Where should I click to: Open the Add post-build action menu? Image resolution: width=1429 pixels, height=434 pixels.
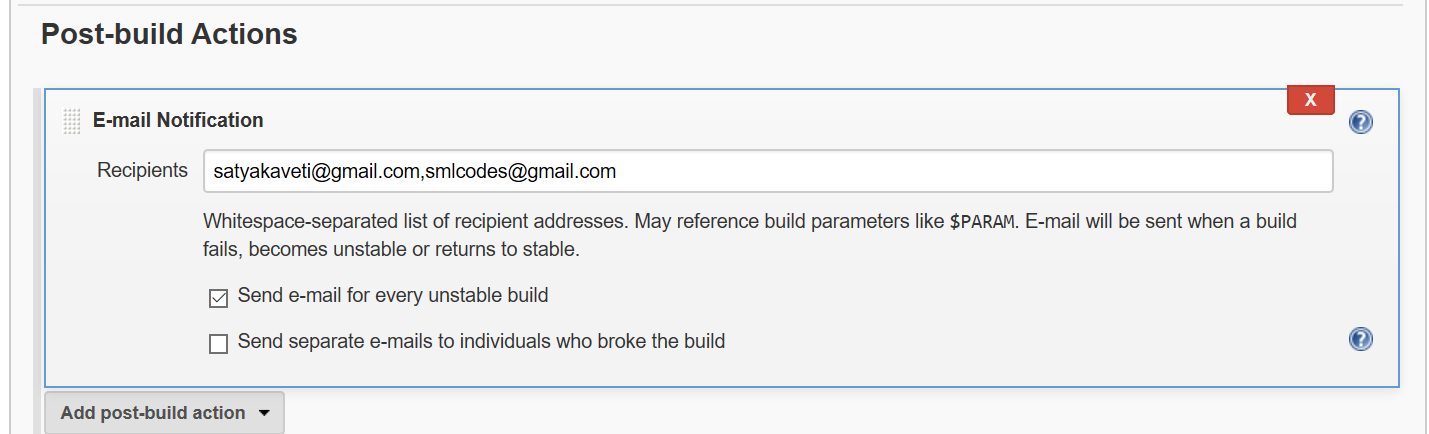153,413
